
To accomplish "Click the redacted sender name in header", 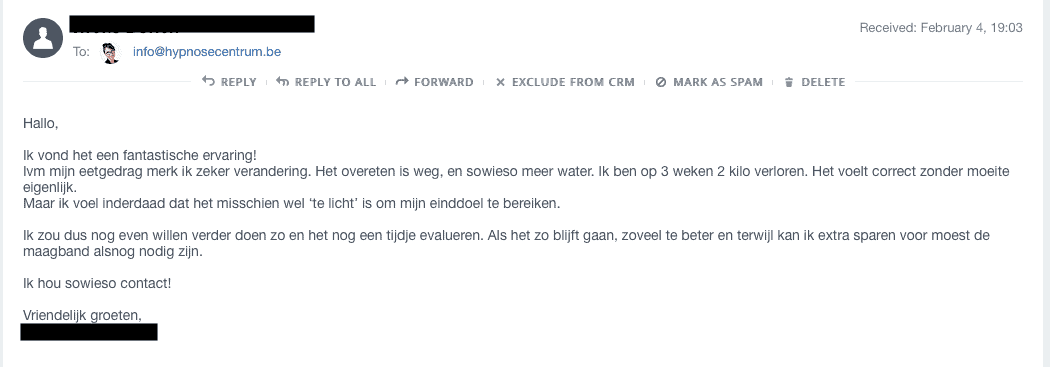I will click(192, 24).
